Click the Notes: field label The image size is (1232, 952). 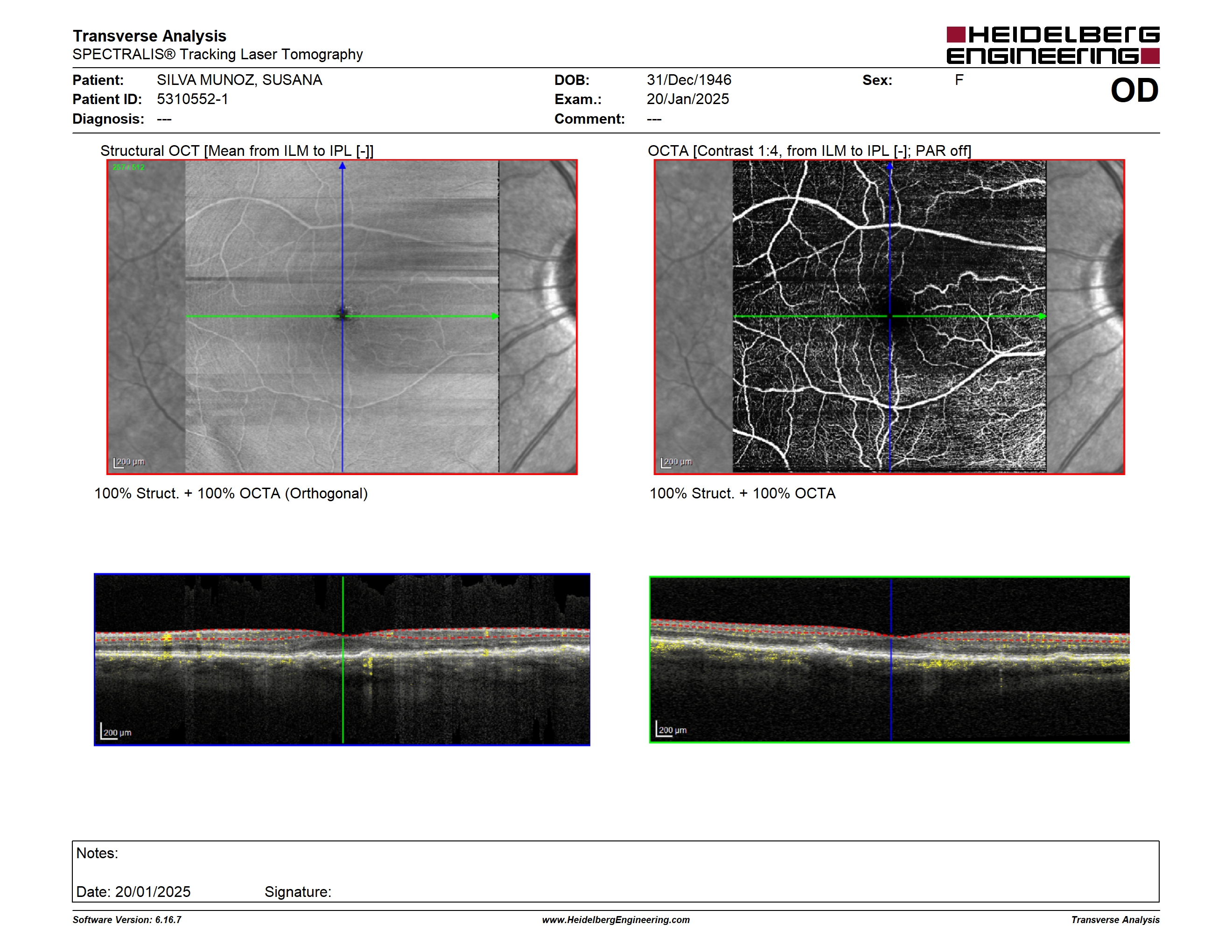click(97, 853)
